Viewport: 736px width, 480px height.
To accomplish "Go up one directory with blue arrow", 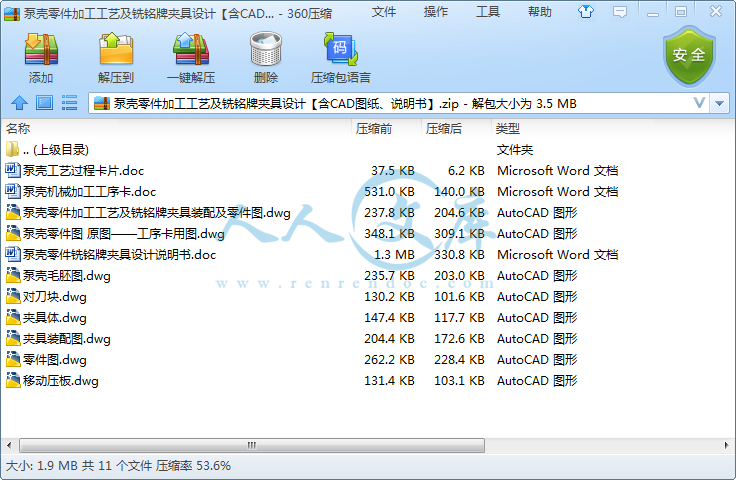I will tap(19, 103).
